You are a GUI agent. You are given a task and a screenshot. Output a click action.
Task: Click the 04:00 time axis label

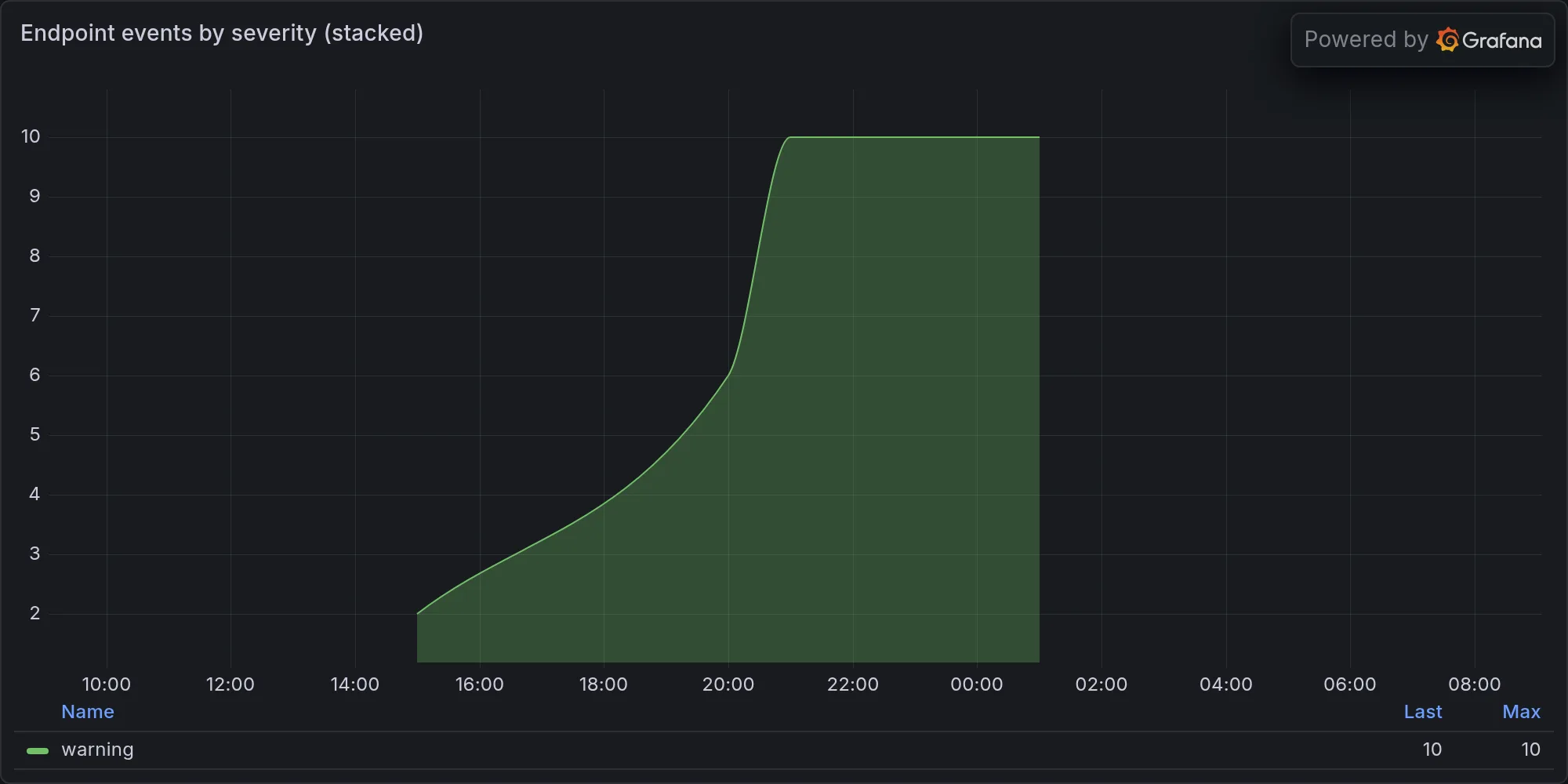tap(1226, 684)
